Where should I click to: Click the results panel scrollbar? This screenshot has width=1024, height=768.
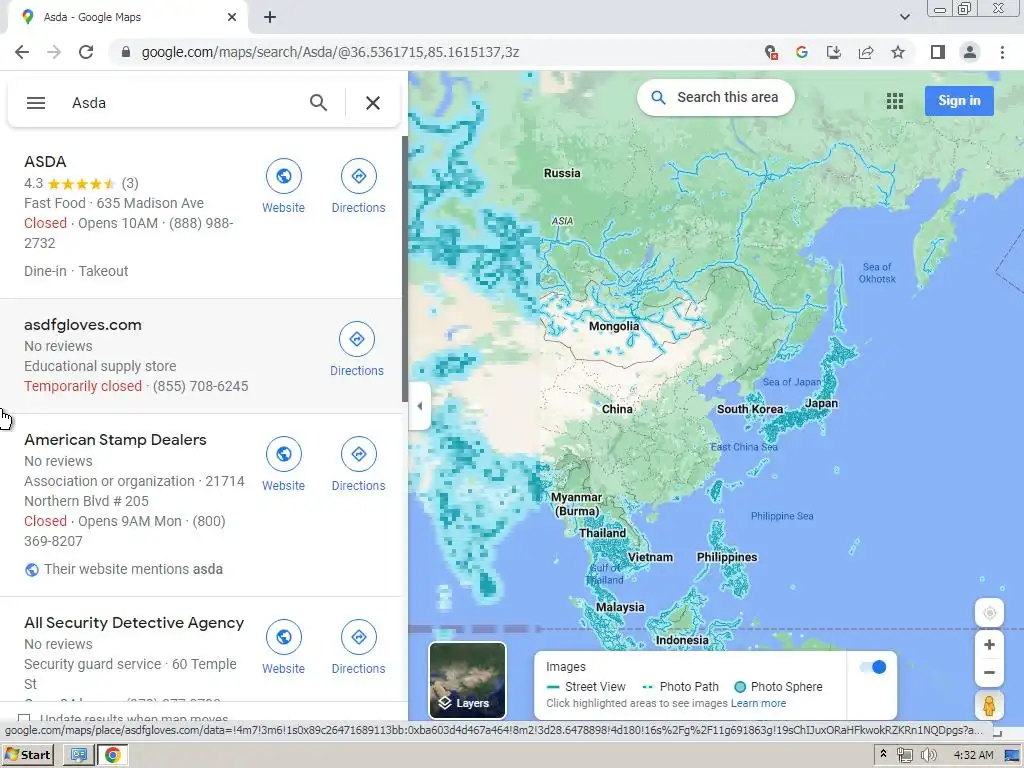coord(404,269)
